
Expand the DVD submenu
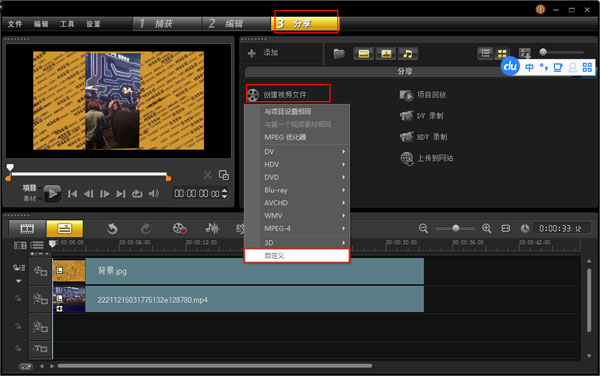pyautogui.click(x=297, y=177)
